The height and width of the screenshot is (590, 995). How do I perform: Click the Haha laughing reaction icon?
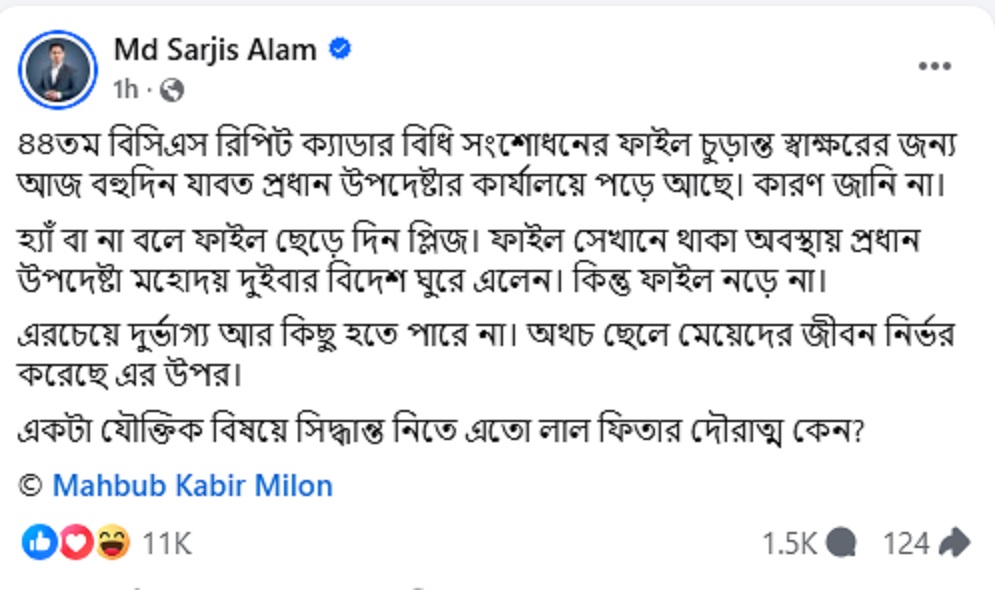point(112,543)
